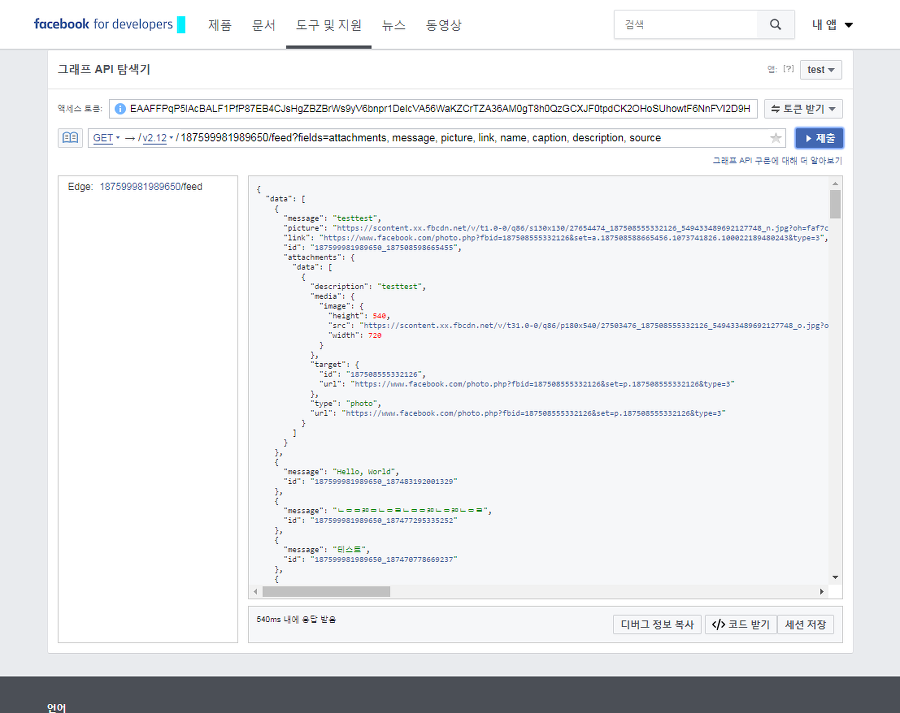Screen dimensions: 900x713
Task: Expand the 내 앱 dropdown
Action: click(832, 25)
